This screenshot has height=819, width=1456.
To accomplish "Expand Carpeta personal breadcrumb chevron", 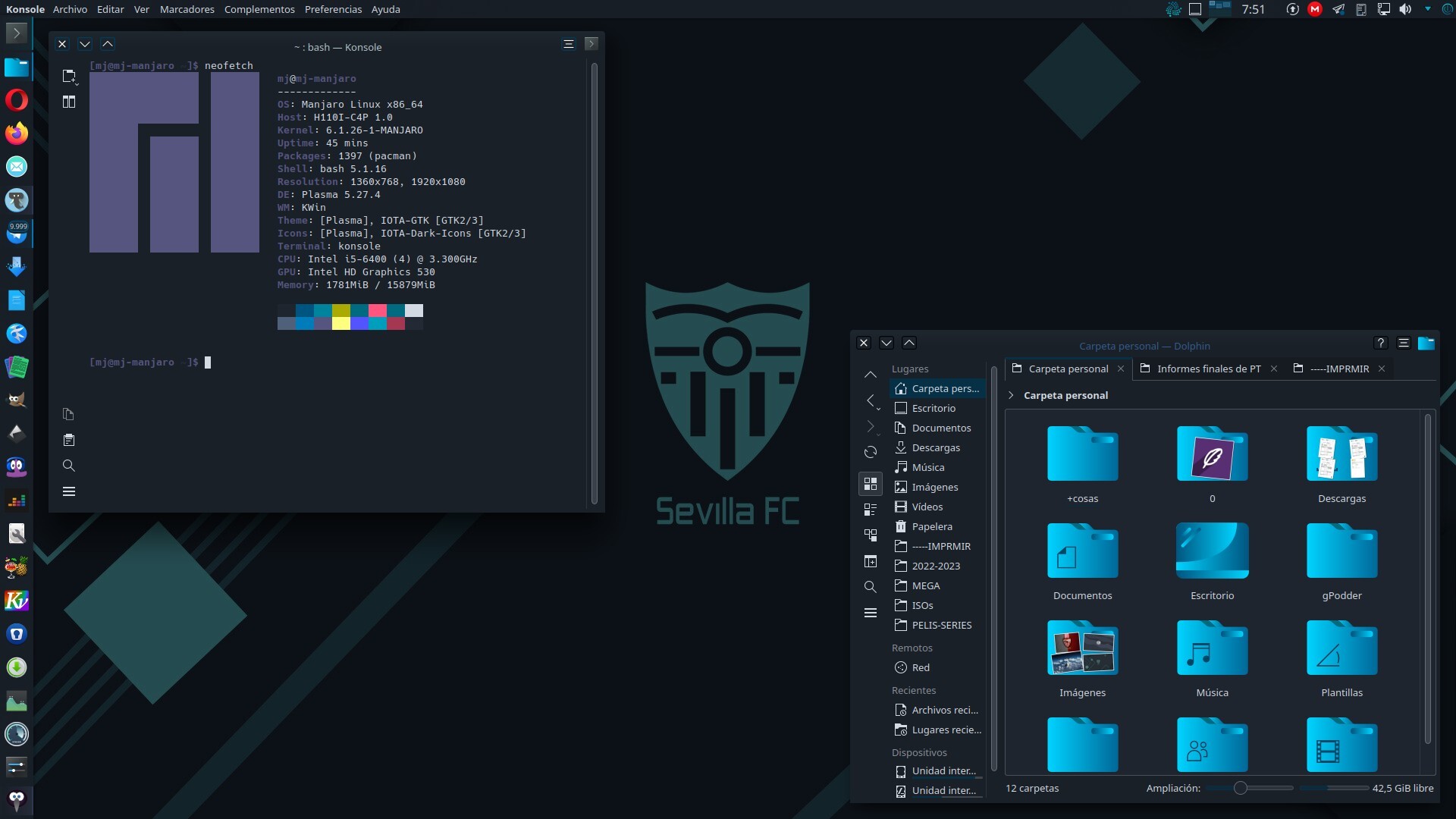I will 1011,395.
